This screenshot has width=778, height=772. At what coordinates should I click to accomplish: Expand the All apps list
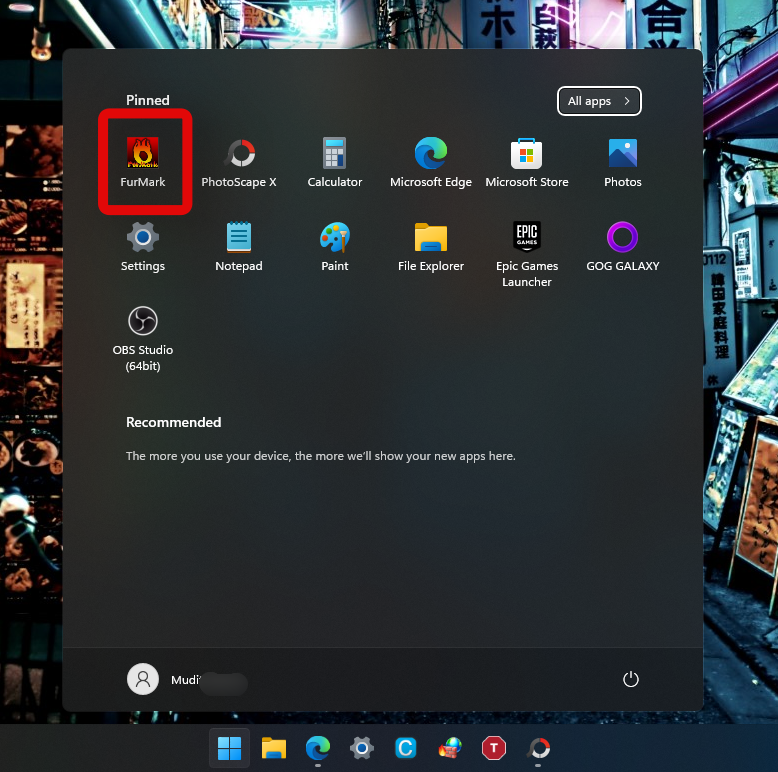pos(598,101)
